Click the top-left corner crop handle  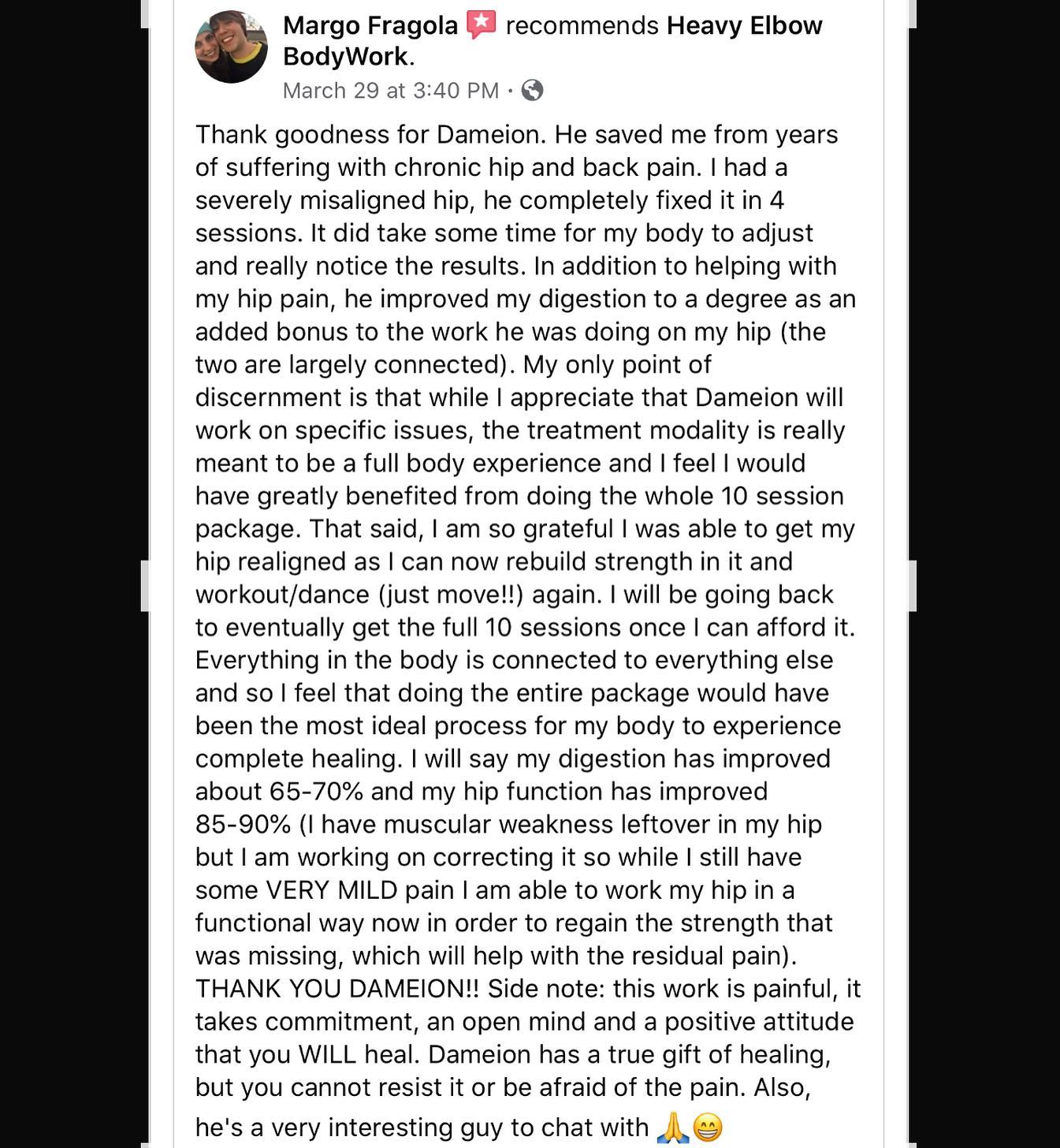pos(145,14)
